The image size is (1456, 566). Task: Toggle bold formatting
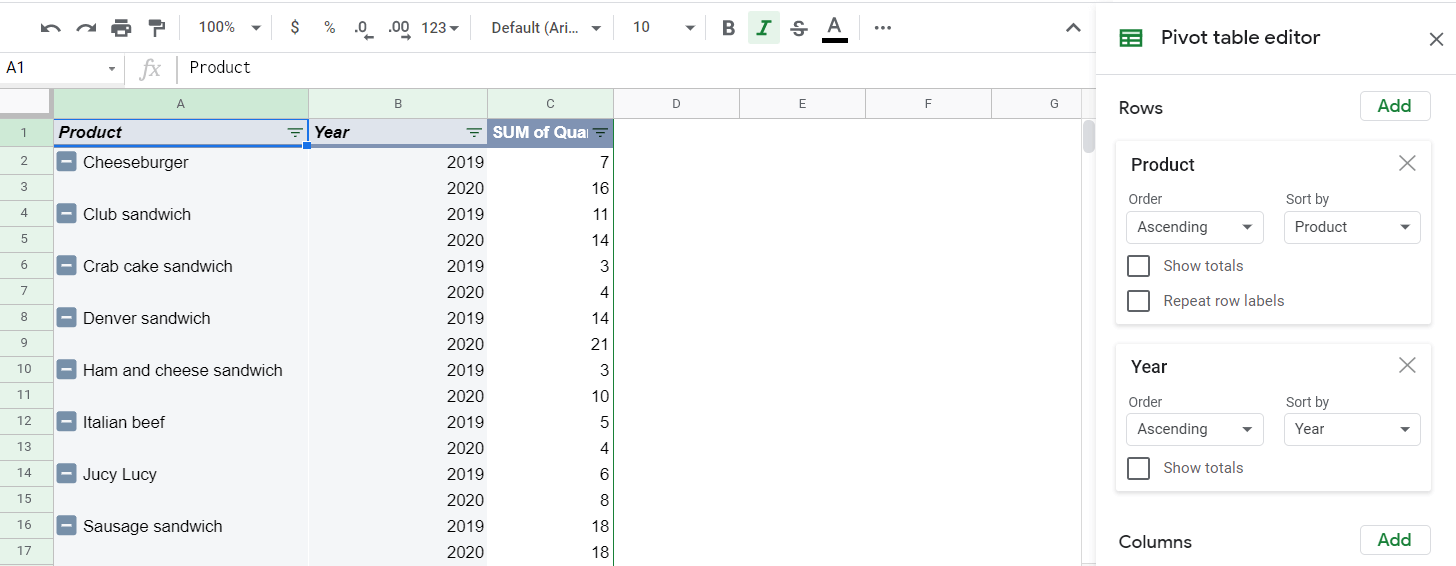pos(728,28)
